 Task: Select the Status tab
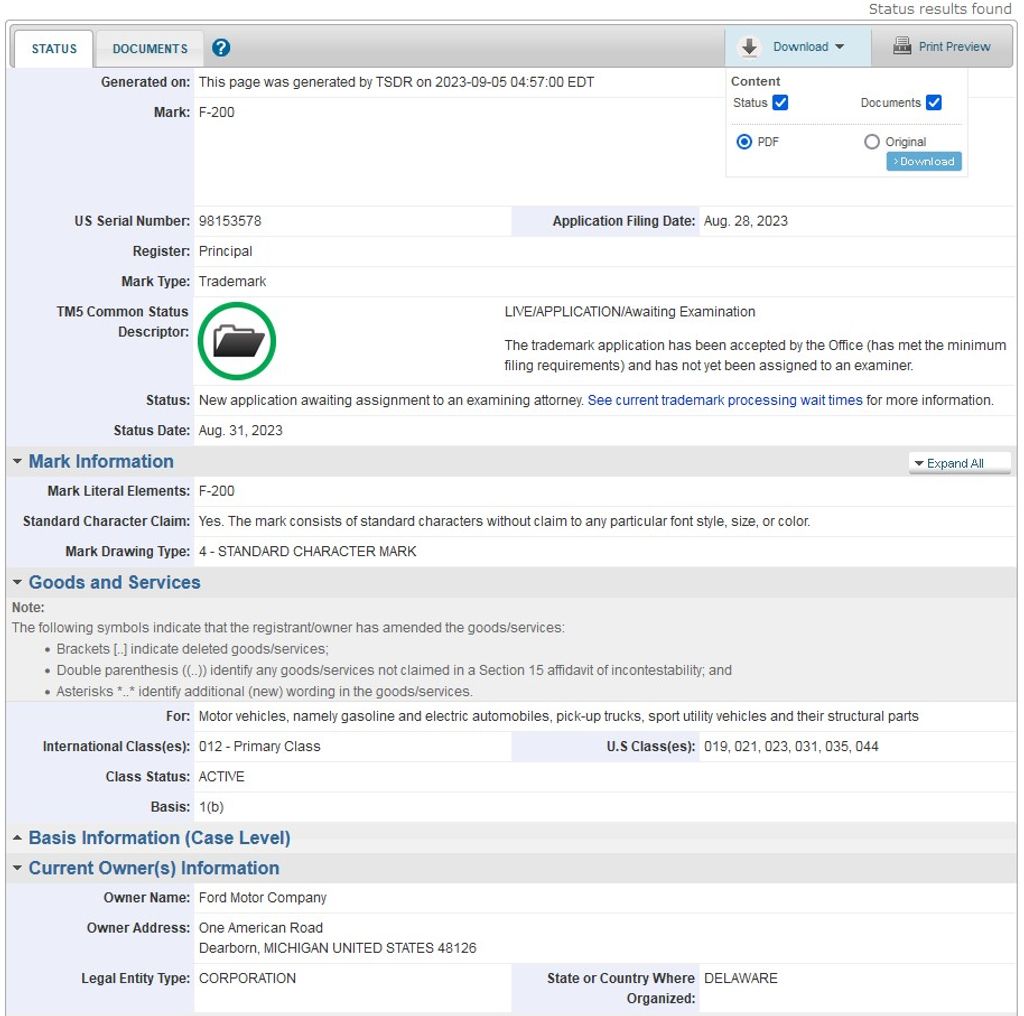pos(54,49)
